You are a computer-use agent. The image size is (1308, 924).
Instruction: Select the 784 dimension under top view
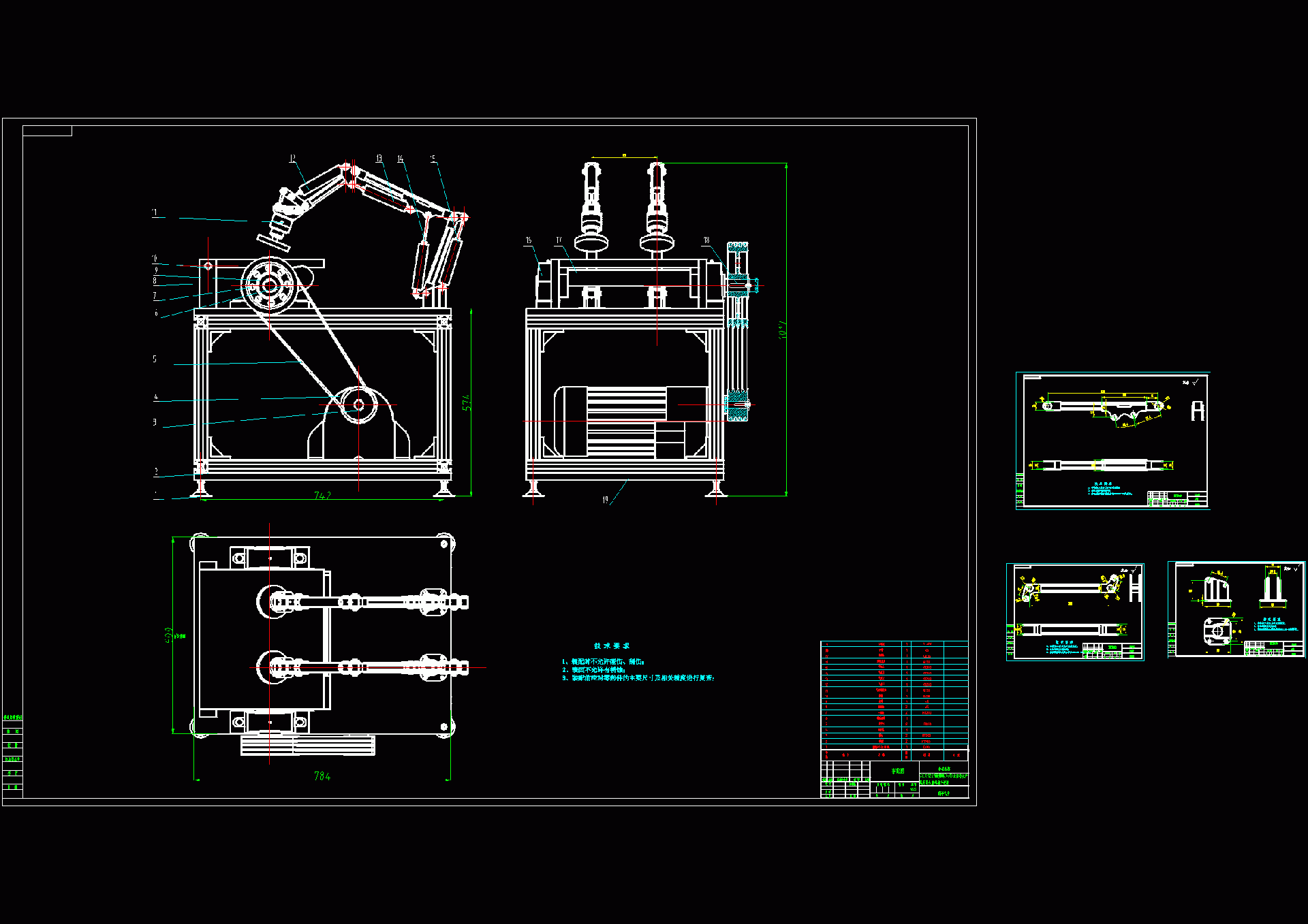(x=322, y=776)
